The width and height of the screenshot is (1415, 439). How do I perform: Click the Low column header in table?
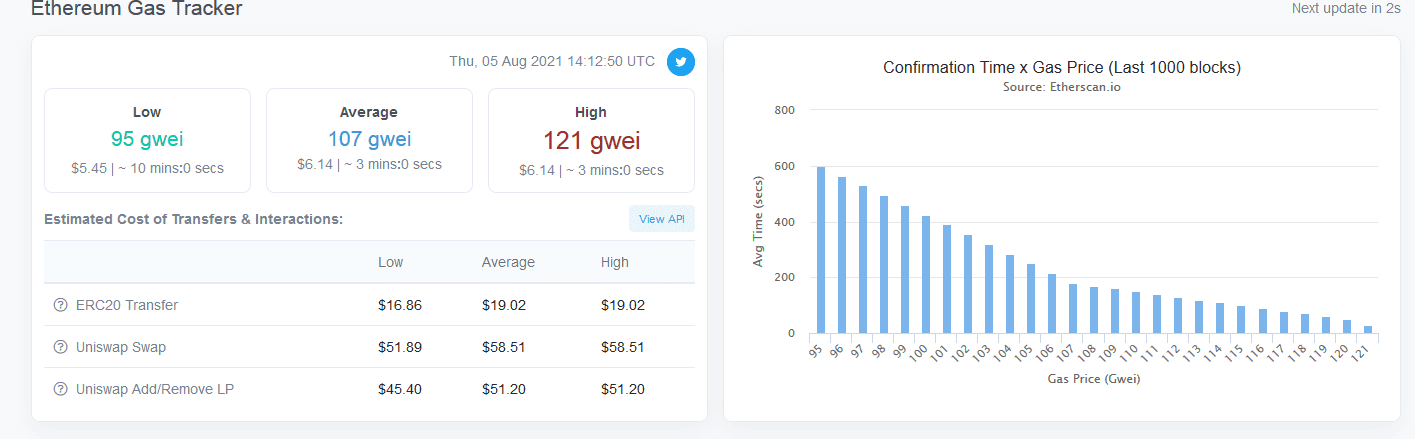[x=391, y=262]
